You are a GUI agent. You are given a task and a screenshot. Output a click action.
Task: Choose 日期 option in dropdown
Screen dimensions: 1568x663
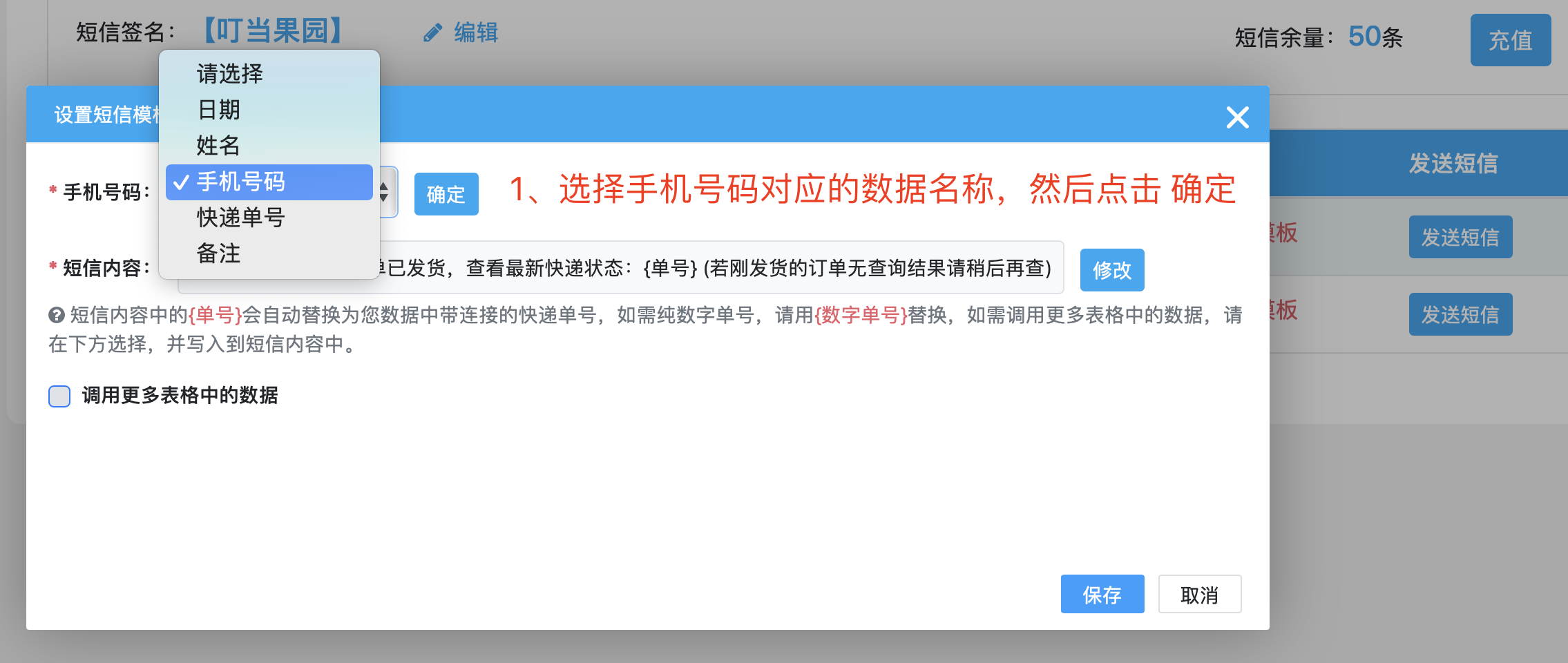(x=219, y=109)
